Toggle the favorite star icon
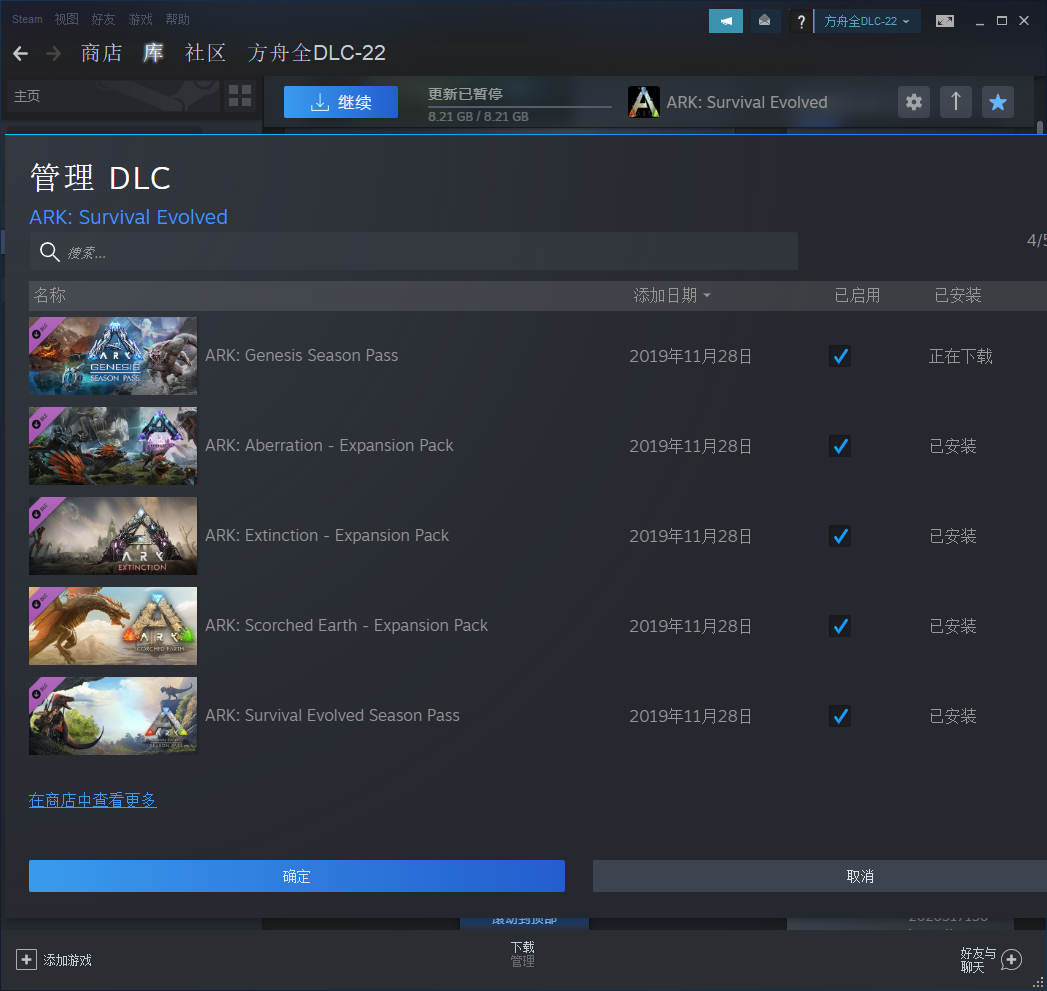The width and height of the screenshot is (1047, 991). 998,102
